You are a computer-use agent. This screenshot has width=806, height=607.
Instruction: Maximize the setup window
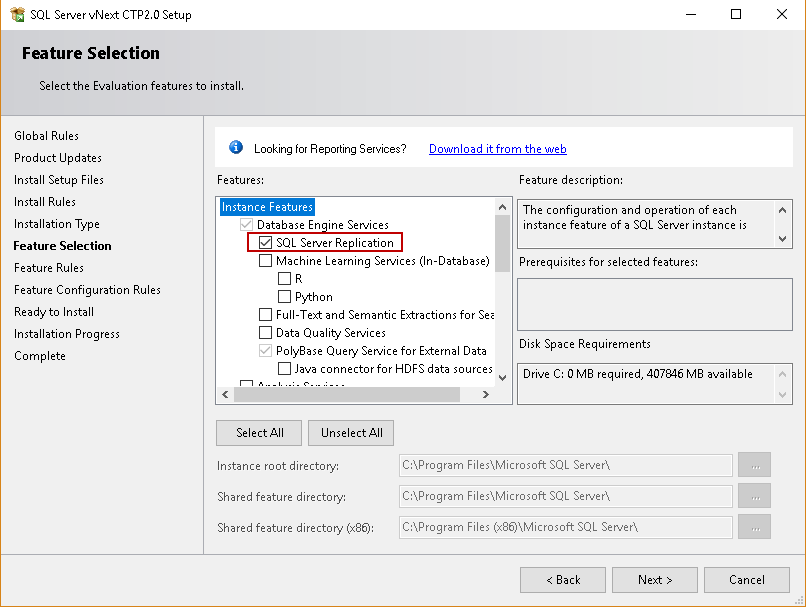pyautogui.click(x=736, y=14)
